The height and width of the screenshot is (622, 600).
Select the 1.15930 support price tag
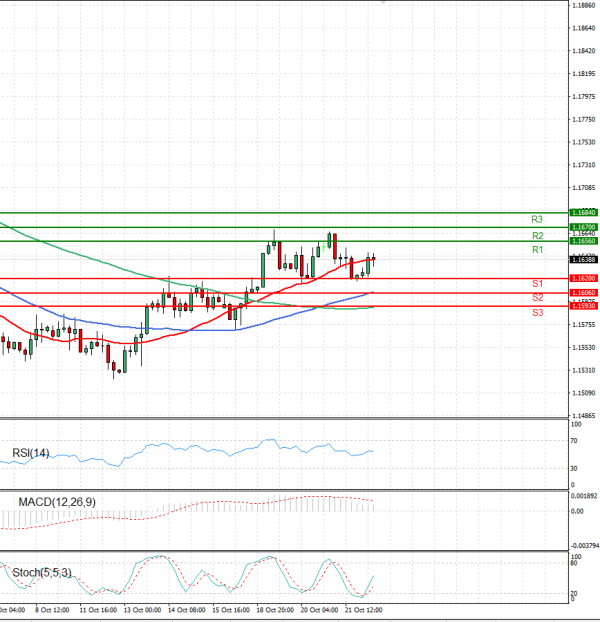pyautogui.click(x=584, y=306)
